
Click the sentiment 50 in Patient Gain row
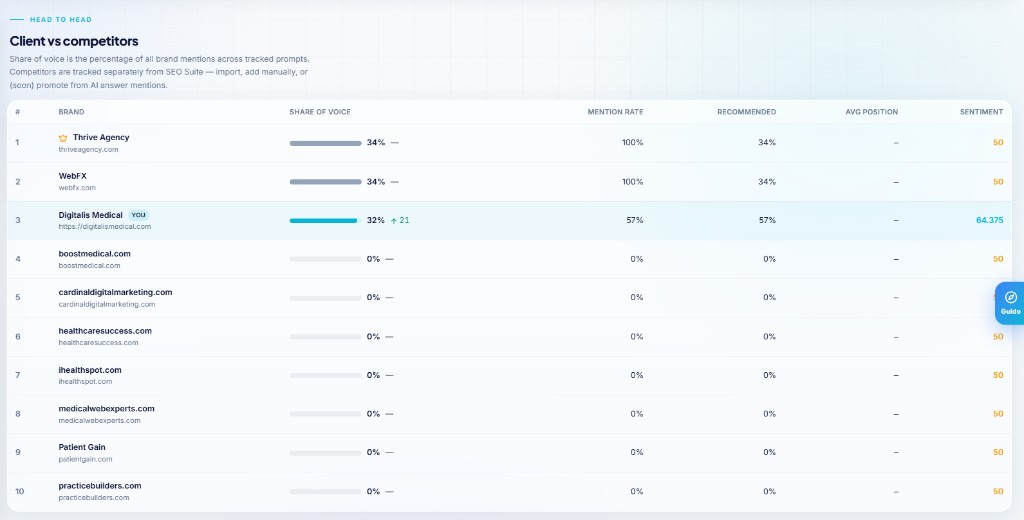point(998,452)
